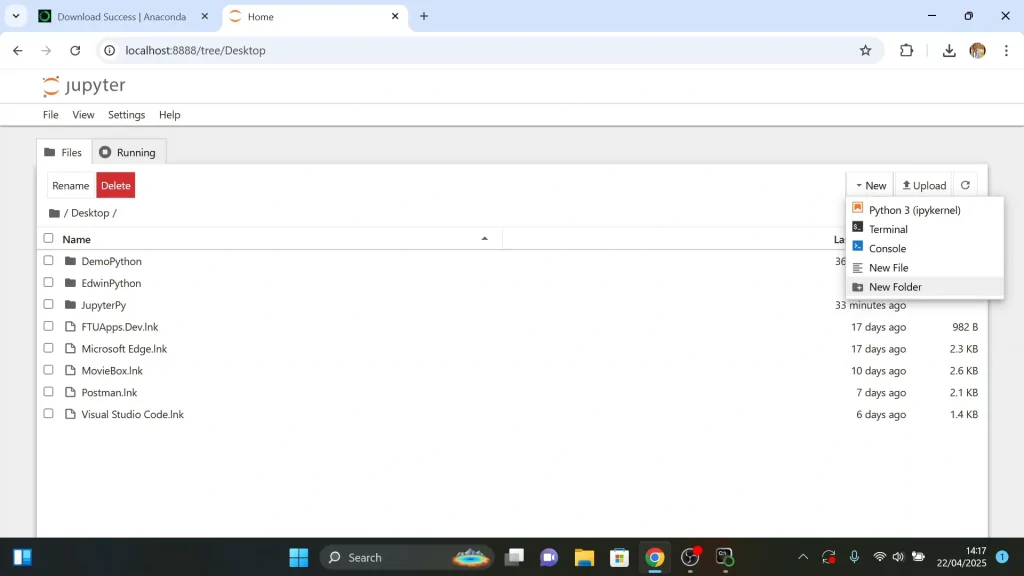Bookmark this page with the star icon
The height and width of the screenshot is (576, 1024).
865,50
